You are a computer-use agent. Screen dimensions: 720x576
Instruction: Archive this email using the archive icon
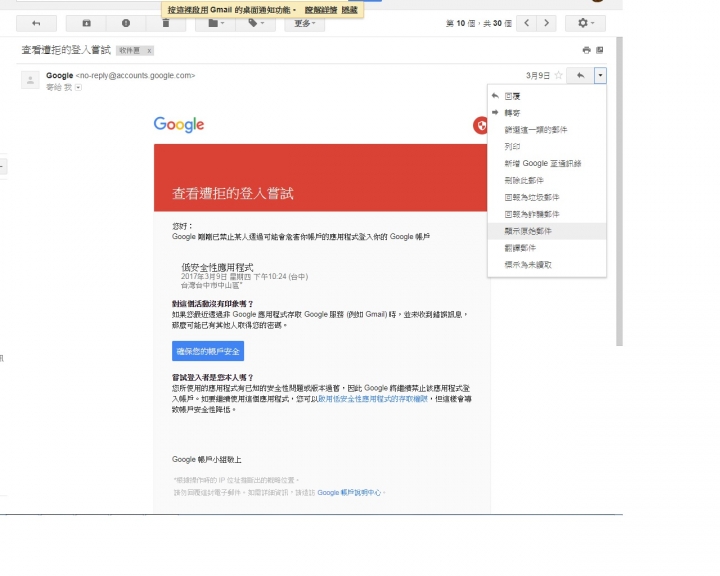coord(86,23)
